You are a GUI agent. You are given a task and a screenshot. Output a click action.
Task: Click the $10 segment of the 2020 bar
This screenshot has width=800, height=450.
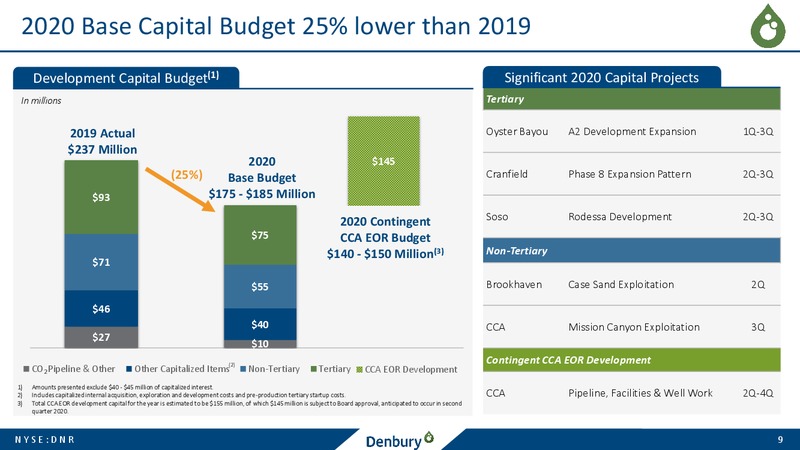point(260,344)
